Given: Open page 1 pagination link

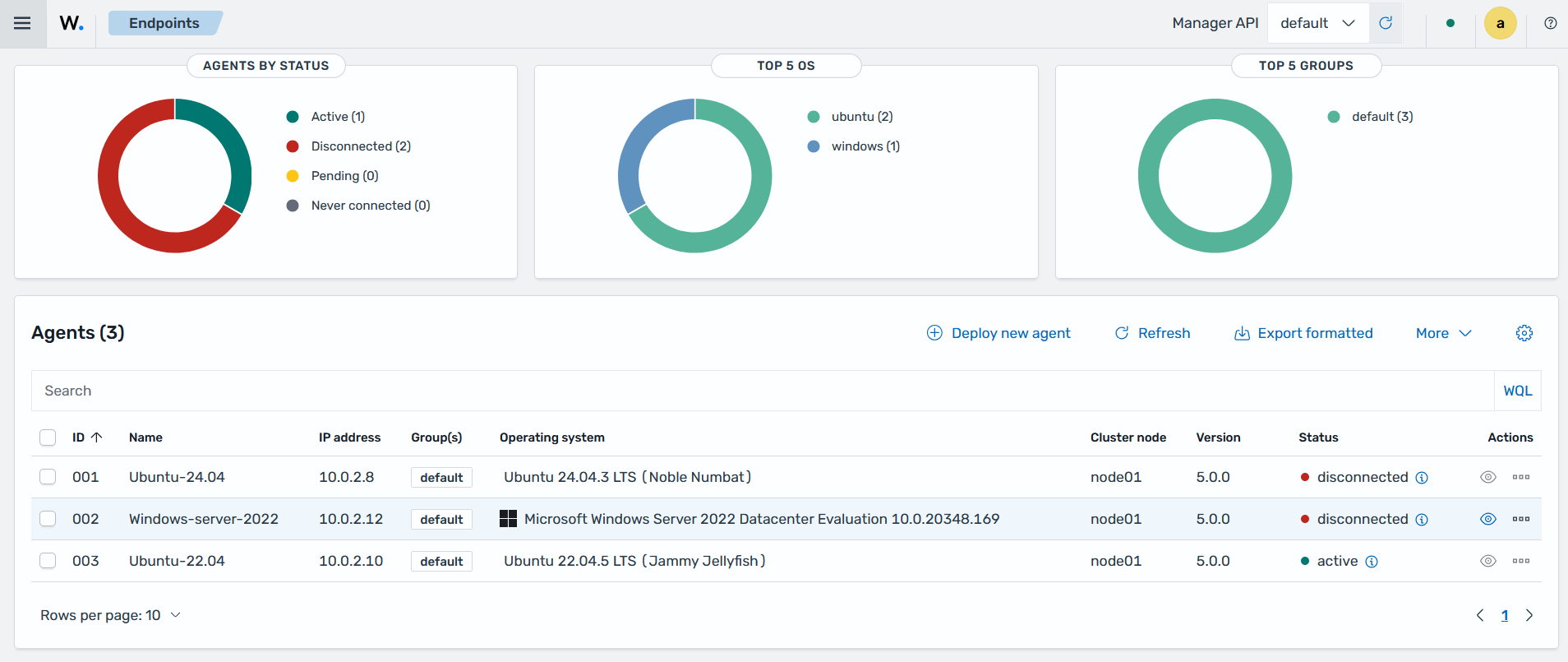Looking at the screenshot, I should (x=1505, y=615).
